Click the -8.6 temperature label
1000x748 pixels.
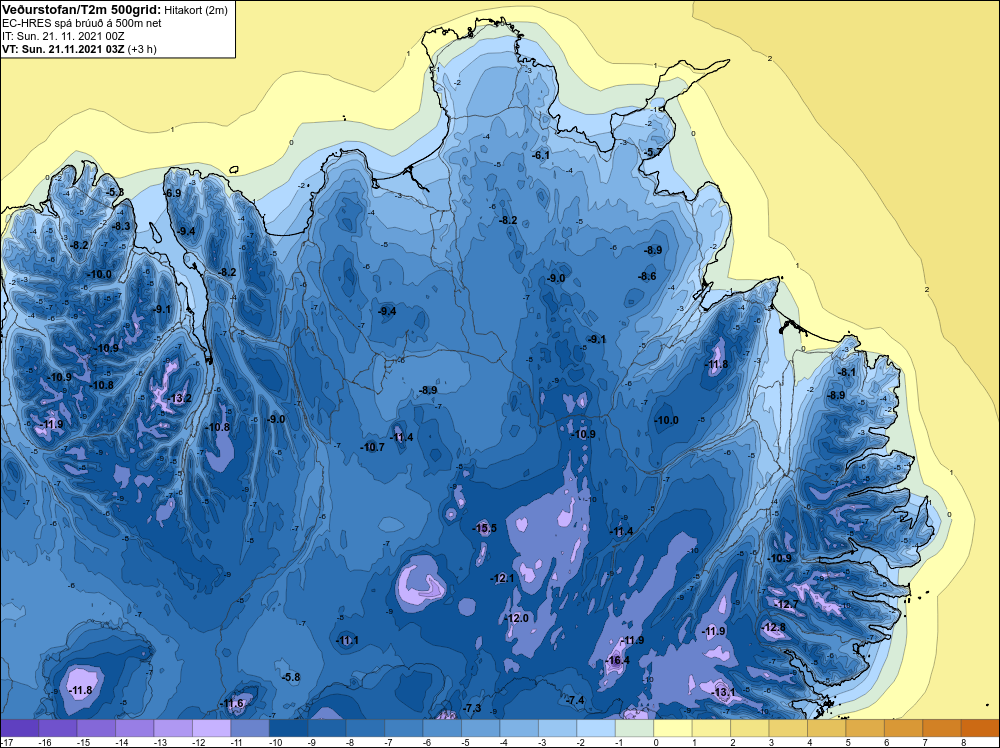click(647, 276)
